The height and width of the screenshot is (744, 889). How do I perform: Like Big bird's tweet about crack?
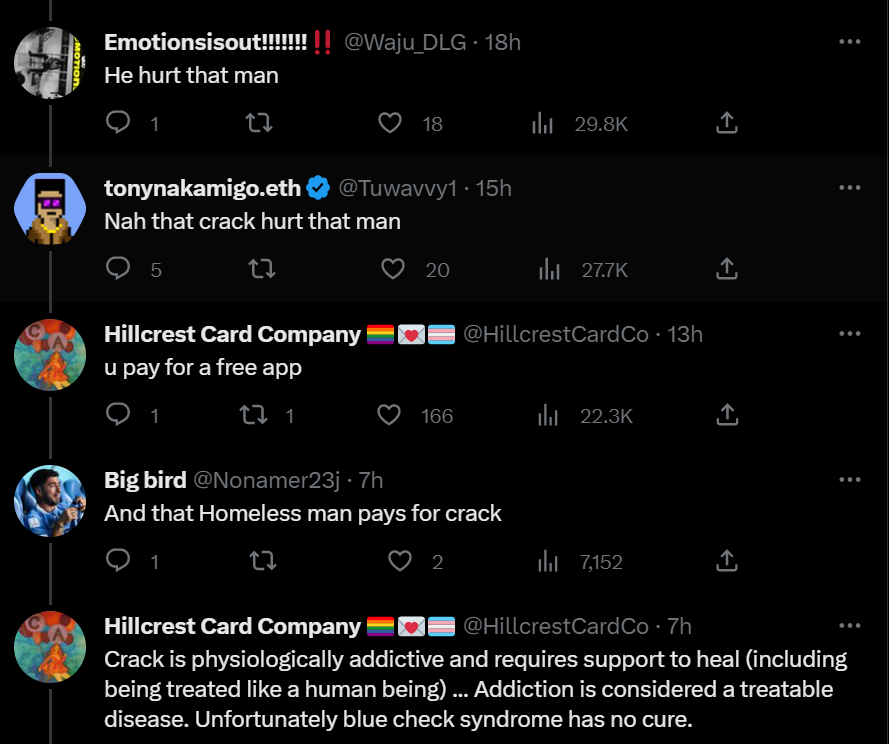(x=399, y=561)
